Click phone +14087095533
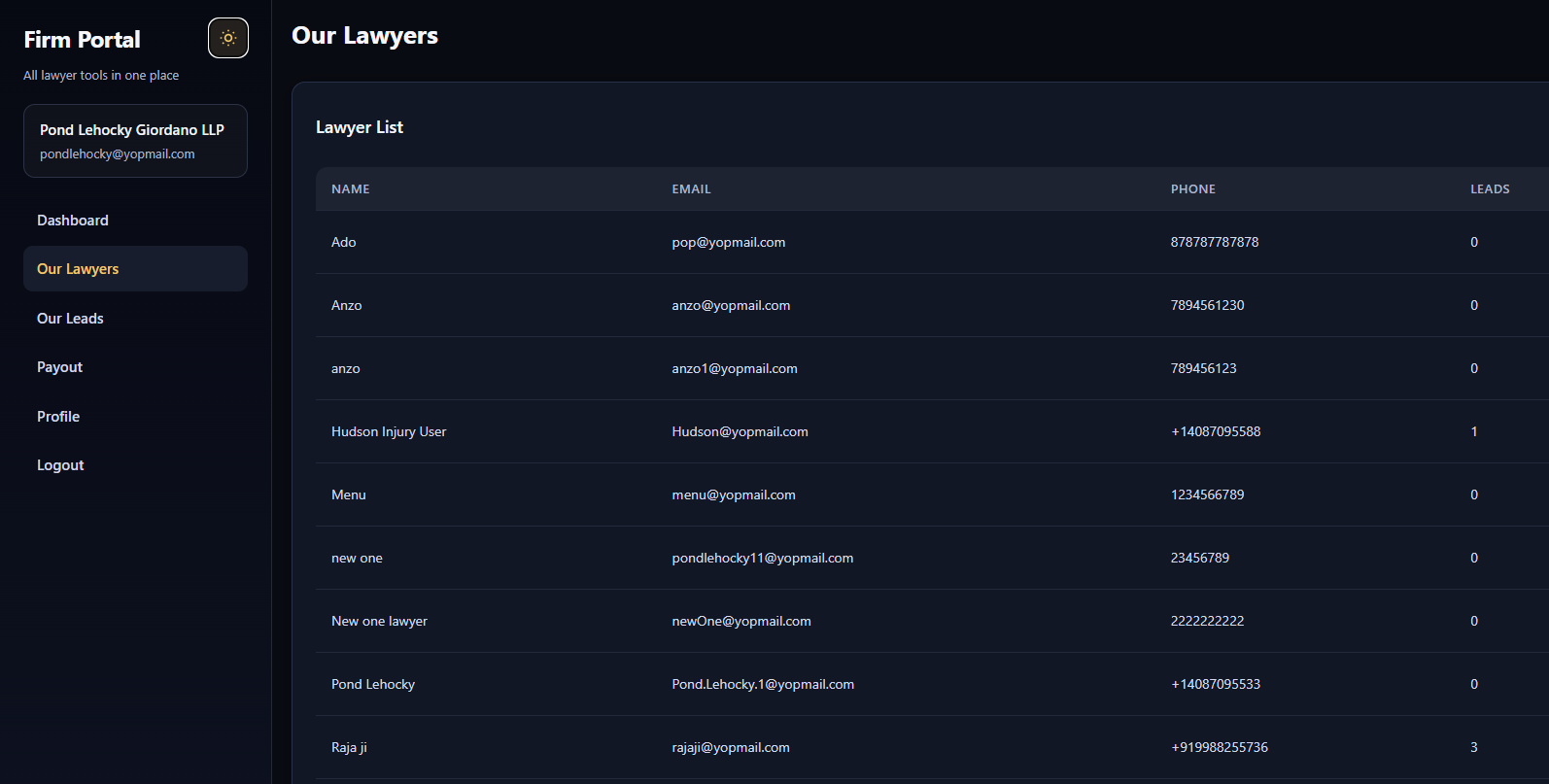Viewport: 1549px width, 784px height. point(1216,685)
